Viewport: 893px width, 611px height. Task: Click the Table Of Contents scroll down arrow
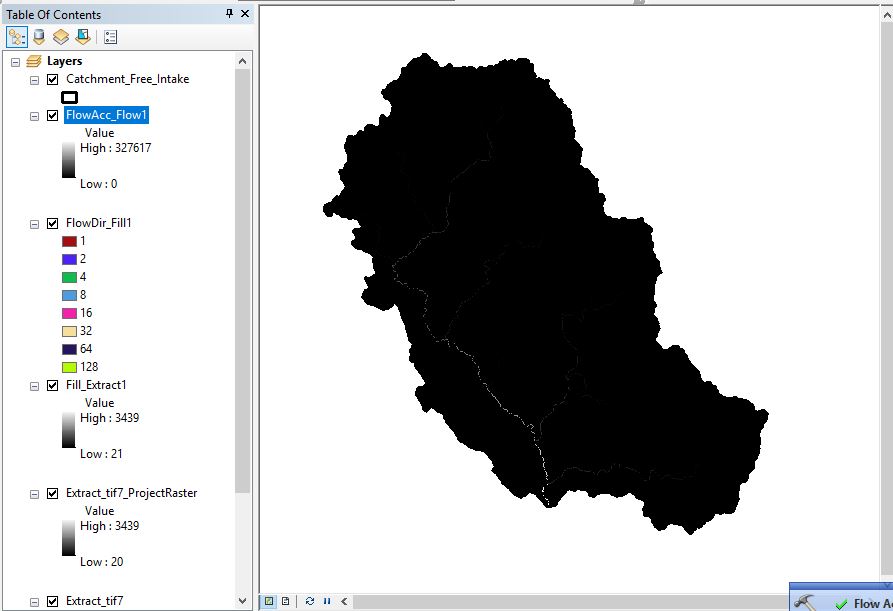point(243,601)
